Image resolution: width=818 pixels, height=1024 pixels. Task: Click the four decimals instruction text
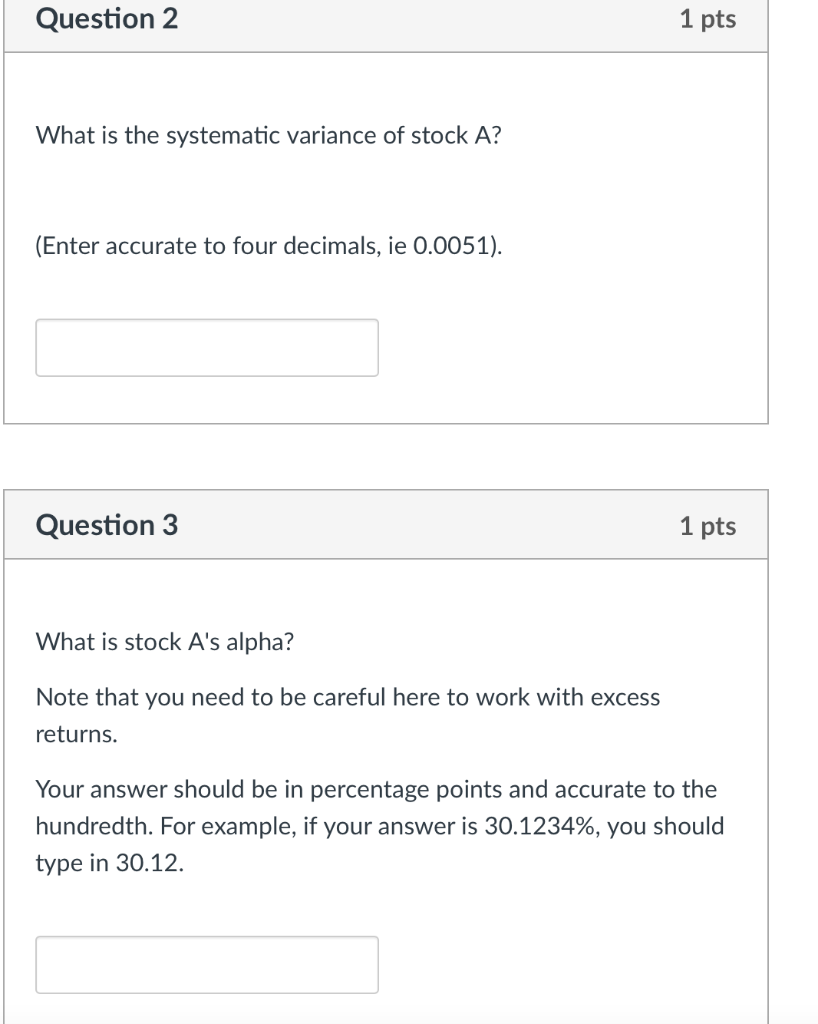point(268,247)
